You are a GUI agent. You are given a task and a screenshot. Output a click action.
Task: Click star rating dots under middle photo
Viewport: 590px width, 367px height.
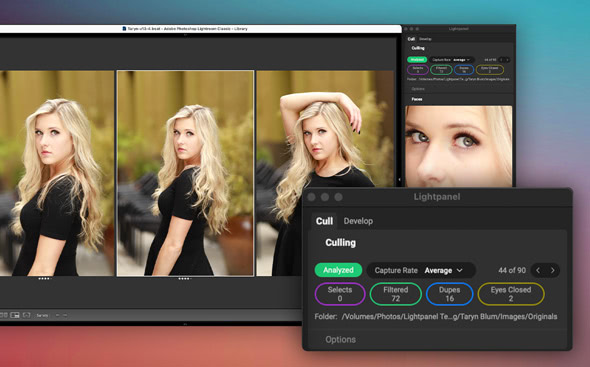point(184,279)
